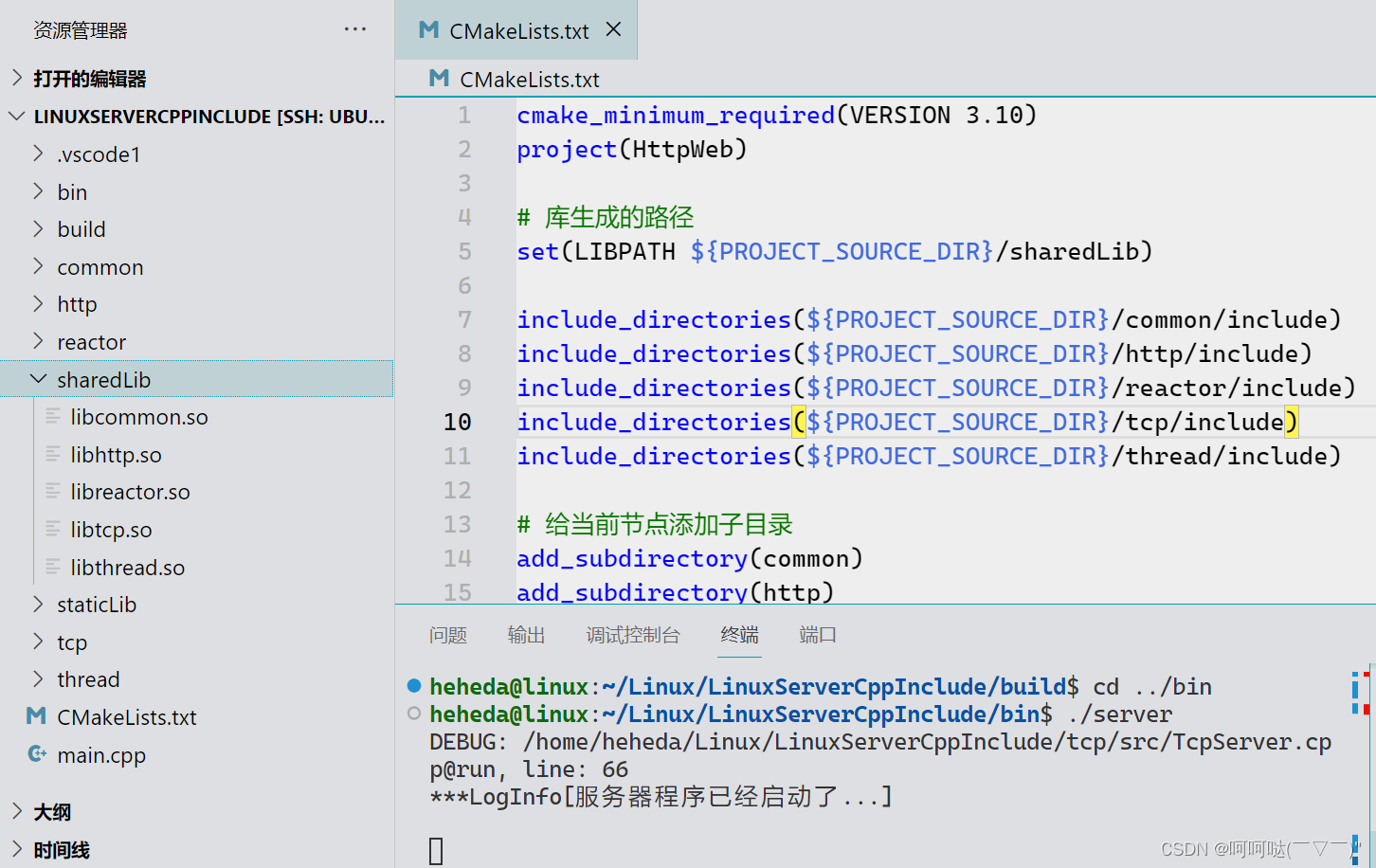Screen dimensions: 1376x868
Task: Click the libthread.so file icon
Action: (53, 568)
